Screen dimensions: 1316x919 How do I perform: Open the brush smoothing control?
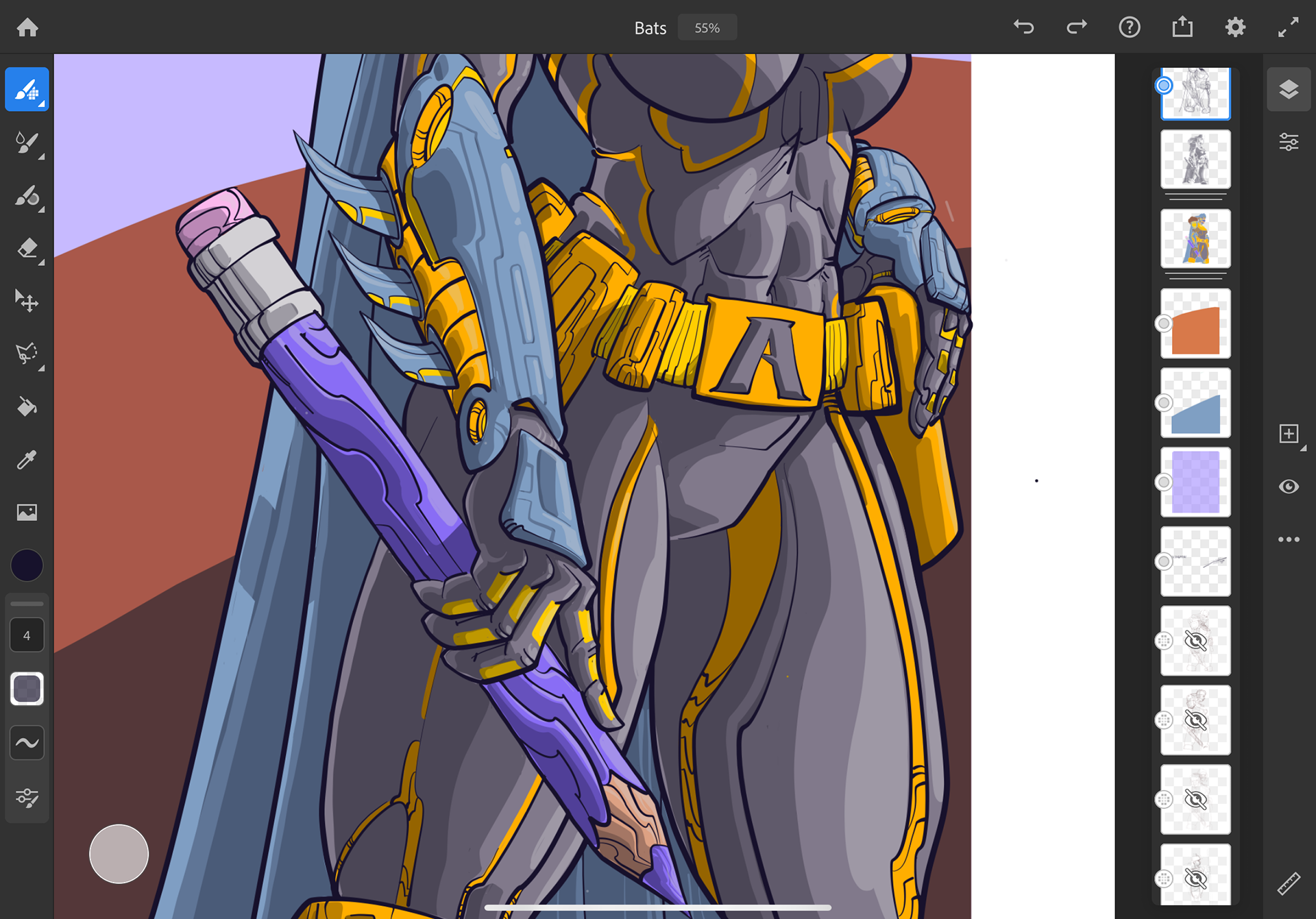[27, 743]
